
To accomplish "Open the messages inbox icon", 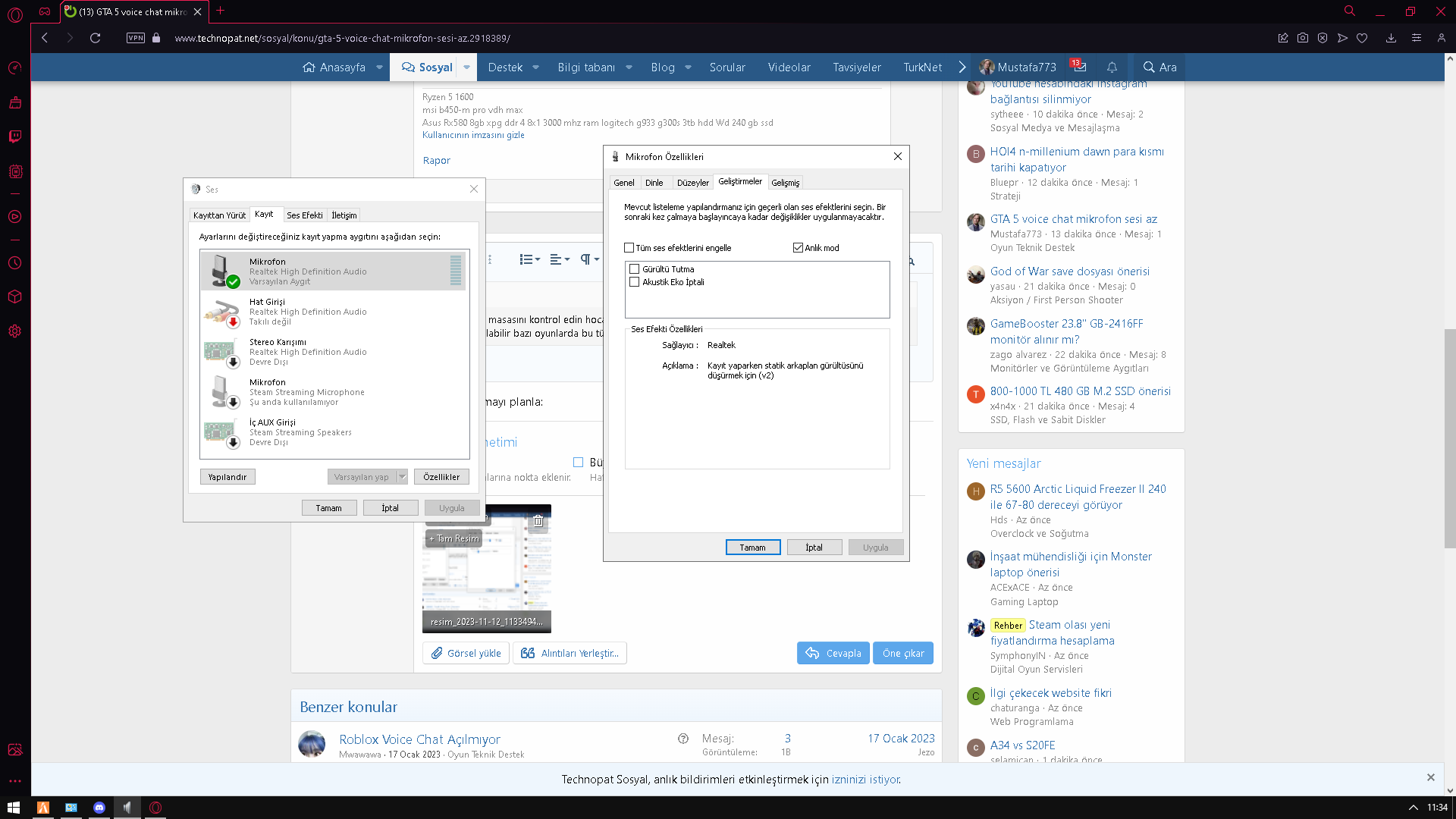I will 1079,67.
